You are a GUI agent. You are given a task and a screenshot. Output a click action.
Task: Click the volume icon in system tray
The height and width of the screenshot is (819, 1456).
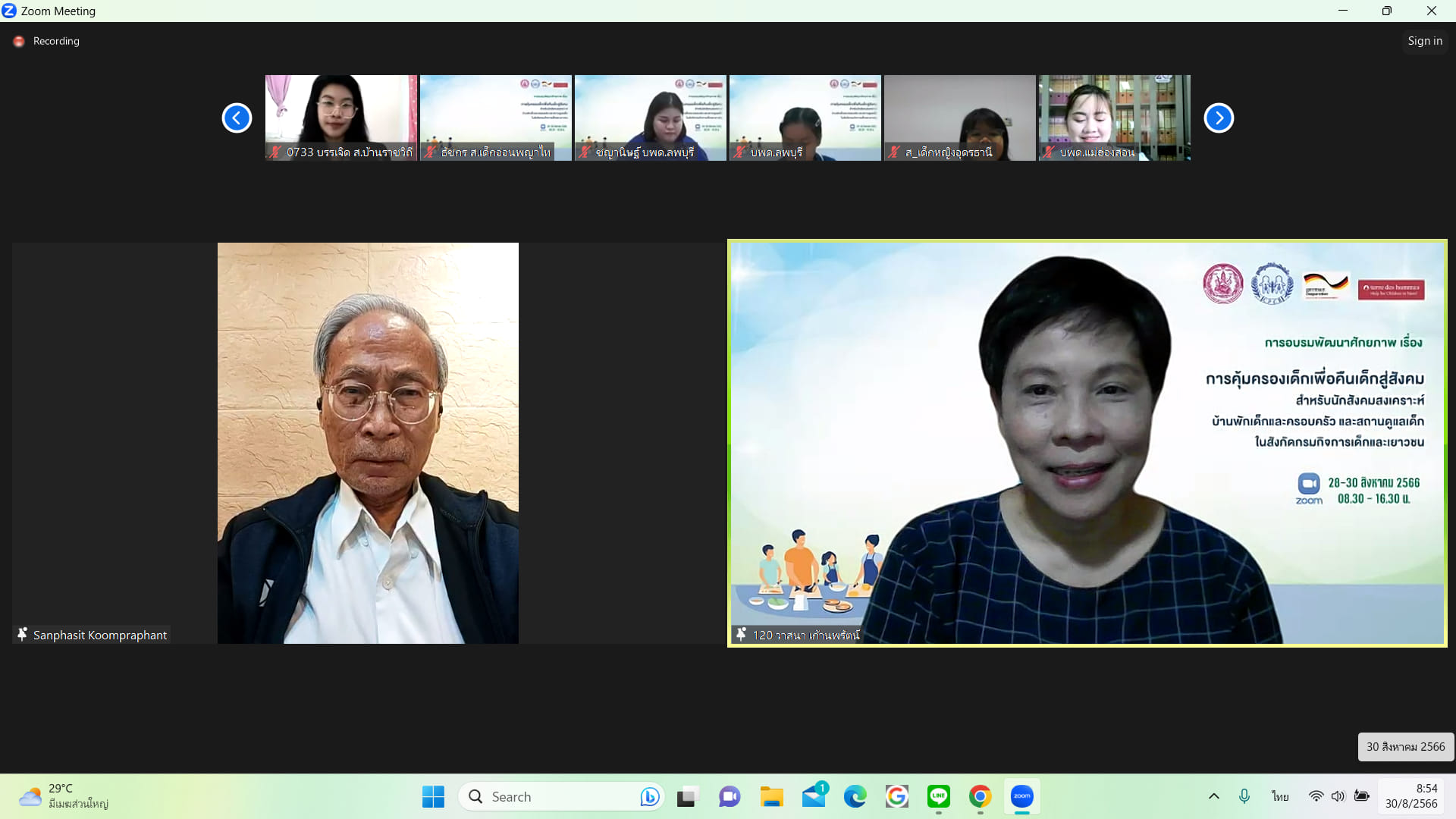(x=1338, y=796)
